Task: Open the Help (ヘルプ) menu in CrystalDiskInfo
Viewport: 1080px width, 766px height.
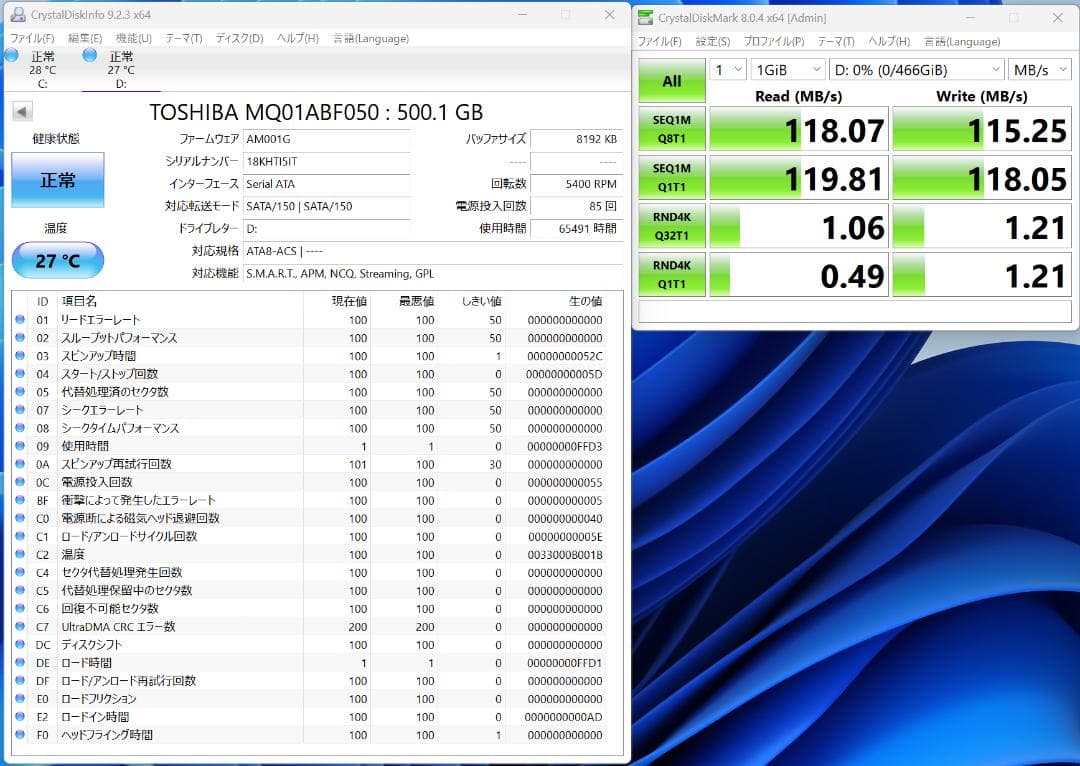Action: coord(298,39)
